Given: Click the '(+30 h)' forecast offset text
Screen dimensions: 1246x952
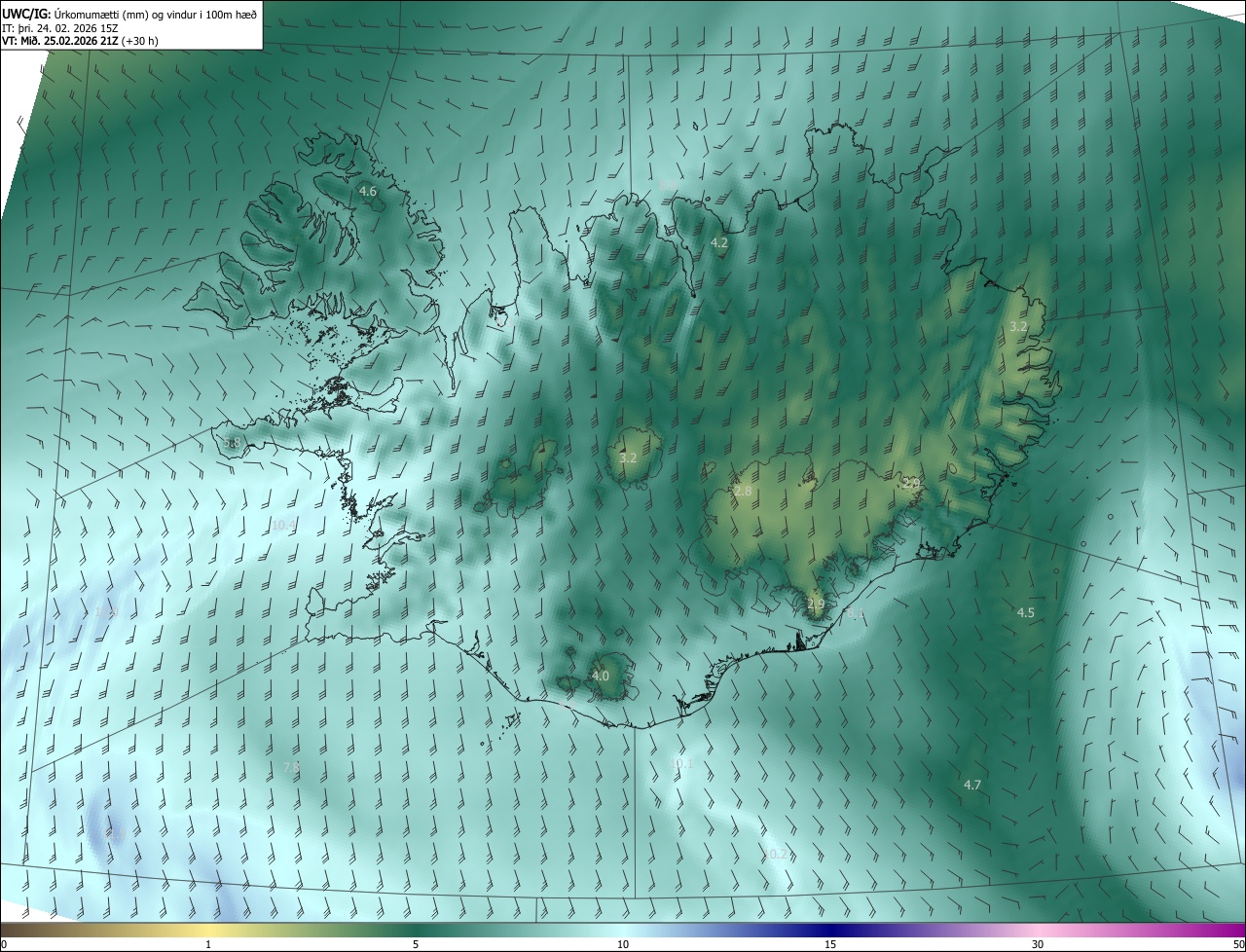Looking at the screenshot, I should tap(141, 41).
